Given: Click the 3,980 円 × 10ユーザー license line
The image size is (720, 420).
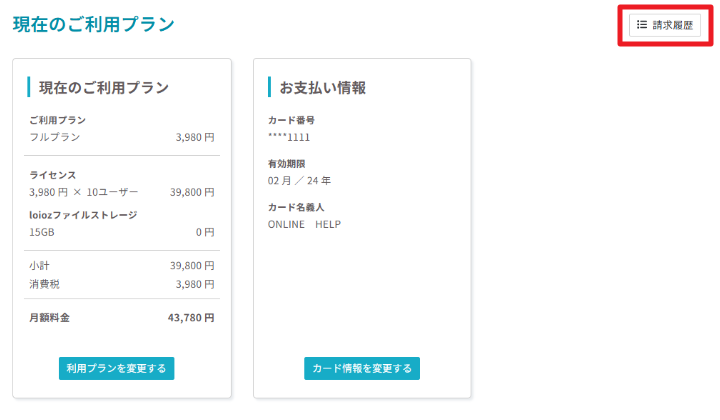Looking at the screenshot, I should [x=84, y=191].
